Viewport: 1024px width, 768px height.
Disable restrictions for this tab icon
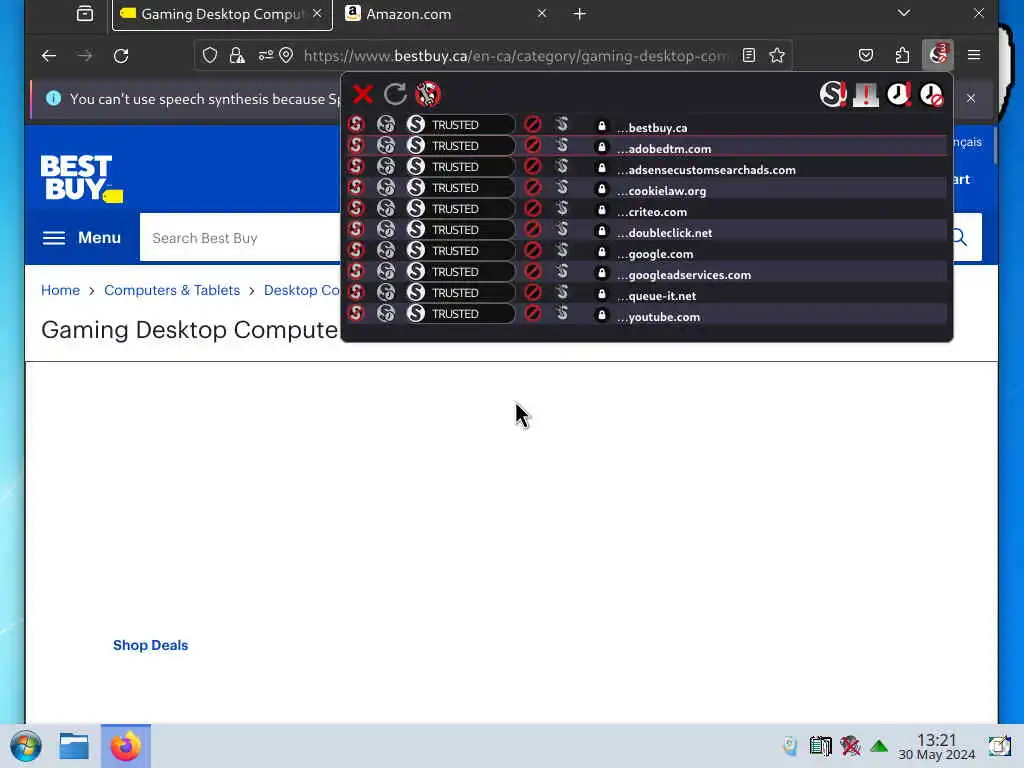click(x=866, y=94)
